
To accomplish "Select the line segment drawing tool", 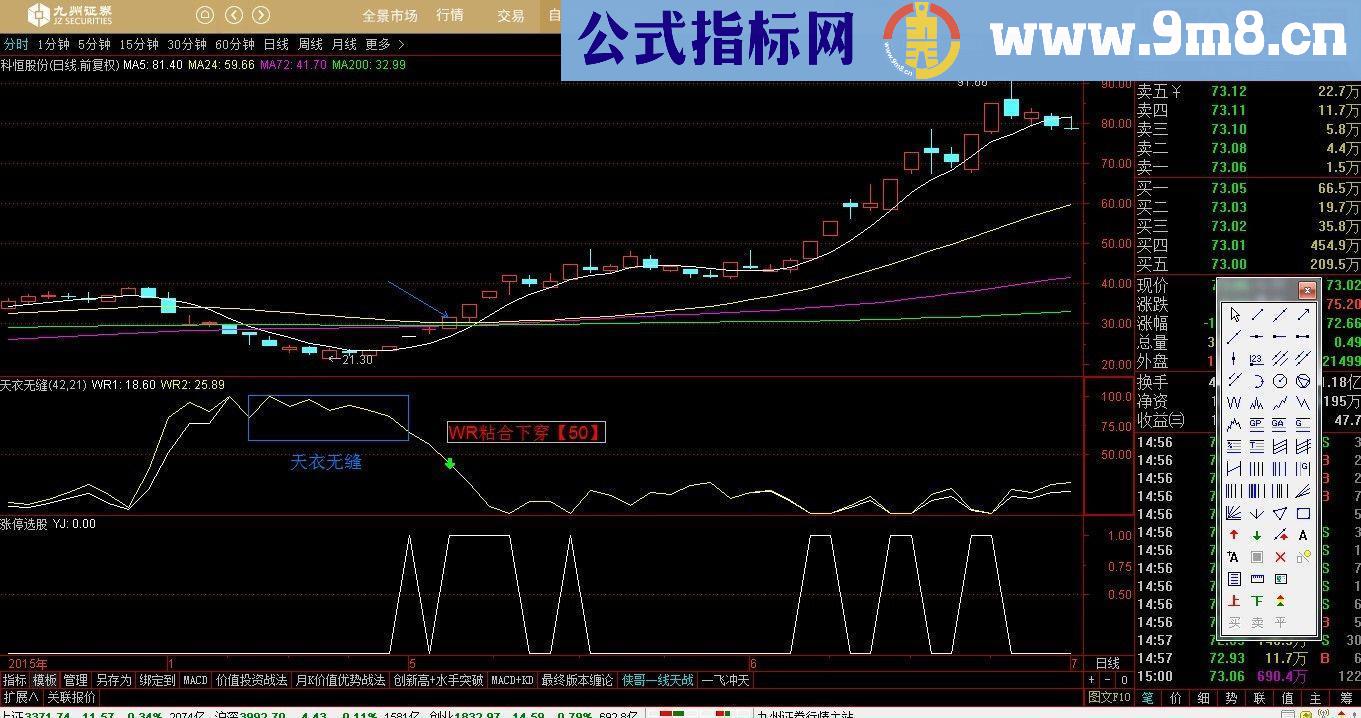I will pyautogui.click(x=1257, y=312).
